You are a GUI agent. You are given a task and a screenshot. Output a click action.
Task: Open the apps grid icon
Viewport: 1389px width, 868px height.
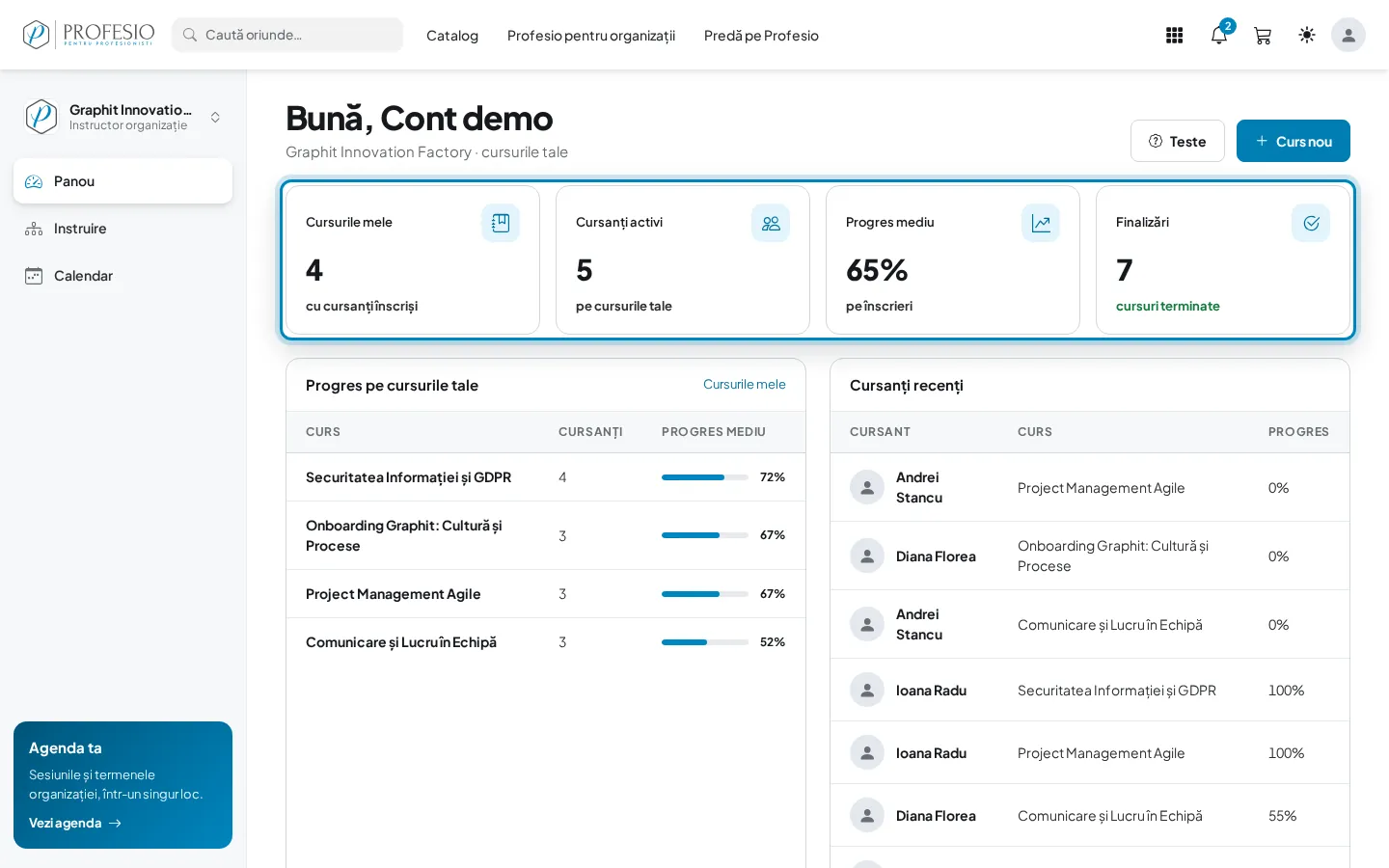pyautogui.click(x=1174, y=36)
